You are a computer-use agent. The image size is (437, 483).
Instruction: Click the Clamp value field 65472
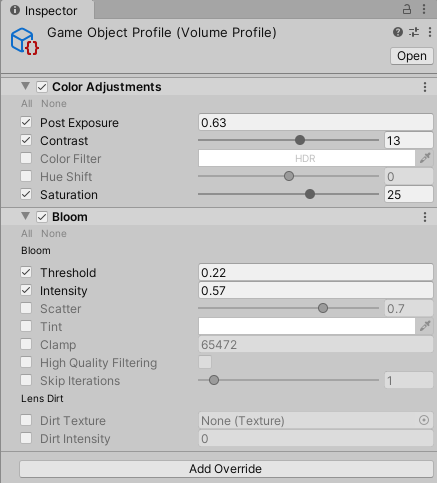point(316,344)
